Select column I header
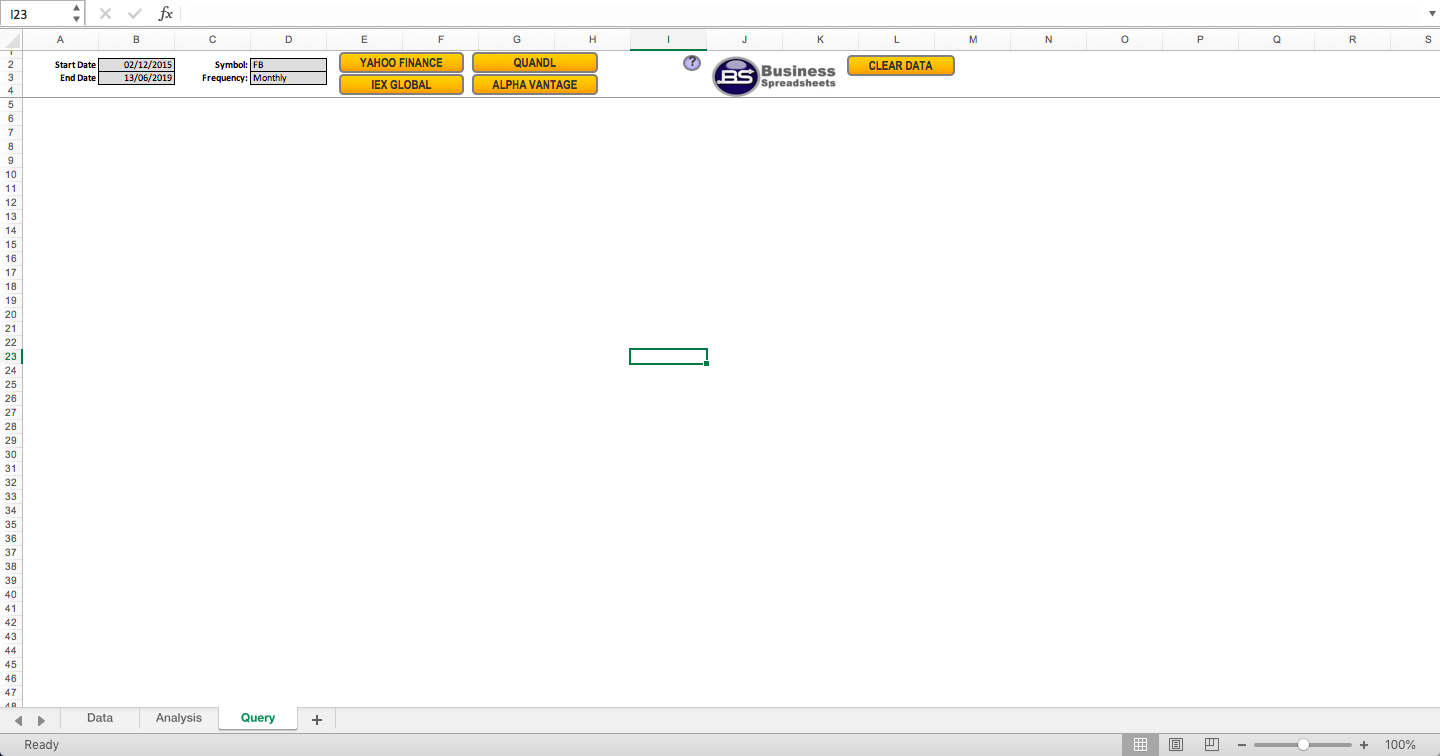 668,40
